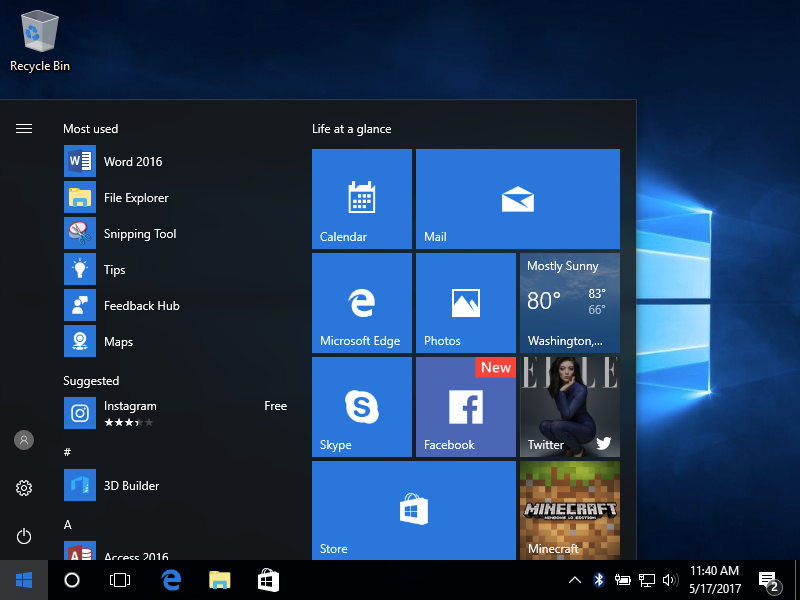
Task: Open the Store tile
Action: click(x=413, y=510)
